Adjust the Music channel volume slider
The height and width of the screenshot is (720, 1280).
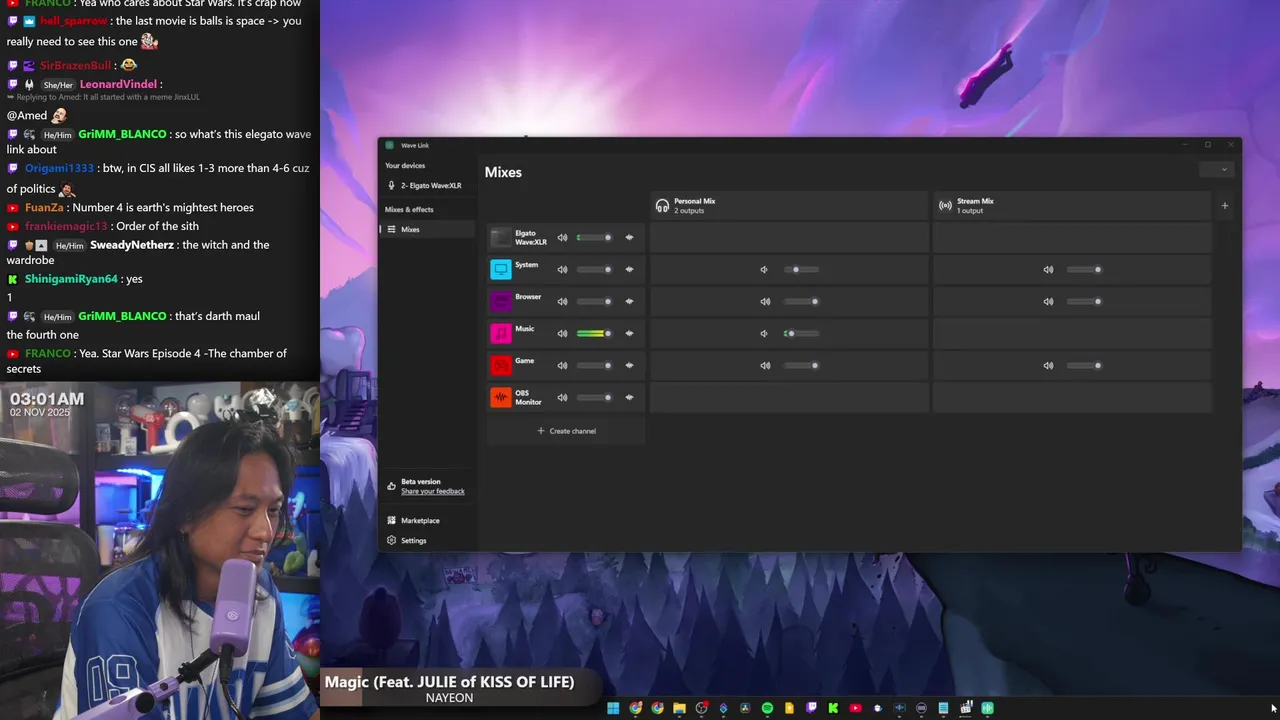[594, 333]
